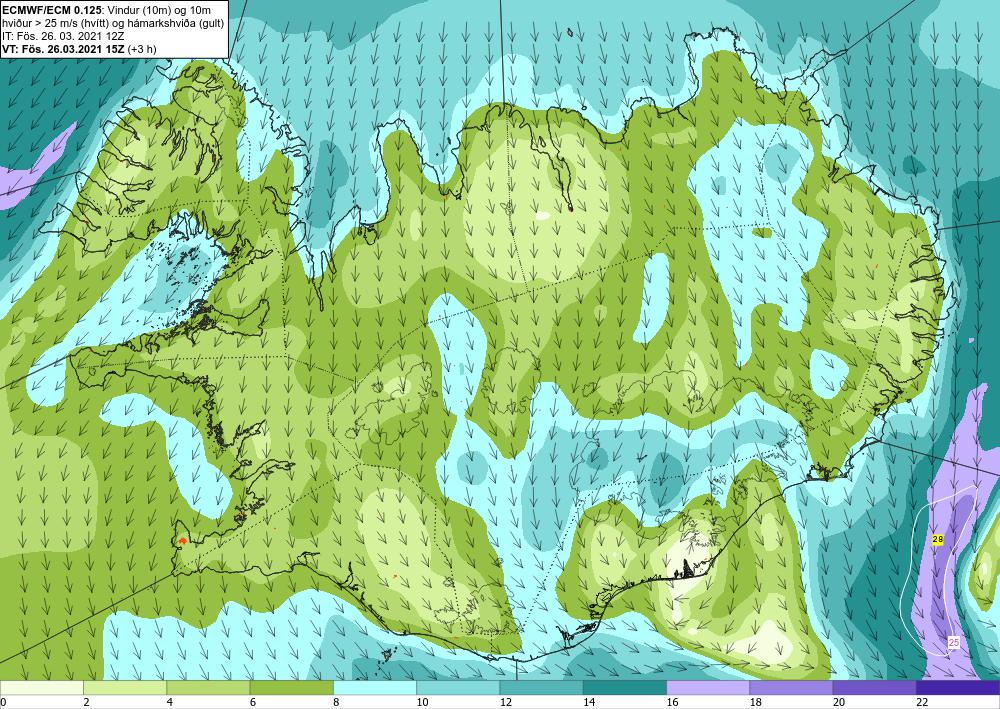Image resolution: width=1000 pixels, height=709 pixels.
Task: Click the legend scale value 4
Action: point(170,702)
